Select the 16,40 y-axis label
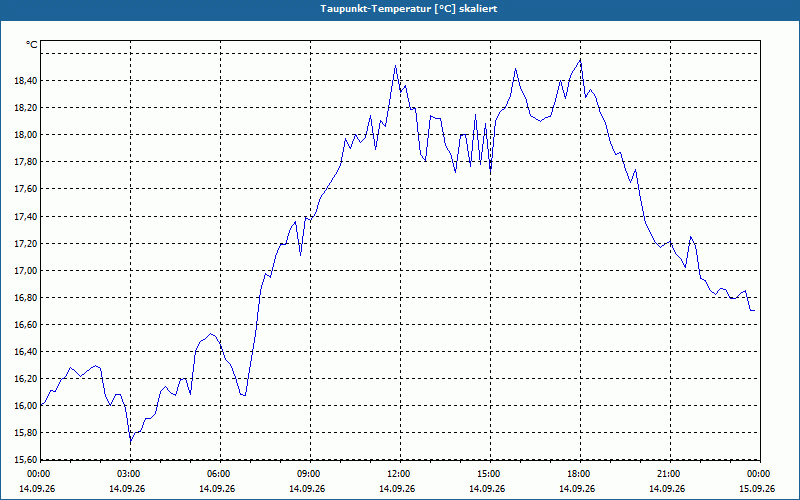The height and width of the screenshot is (500, 800). [x=27, y=352]
